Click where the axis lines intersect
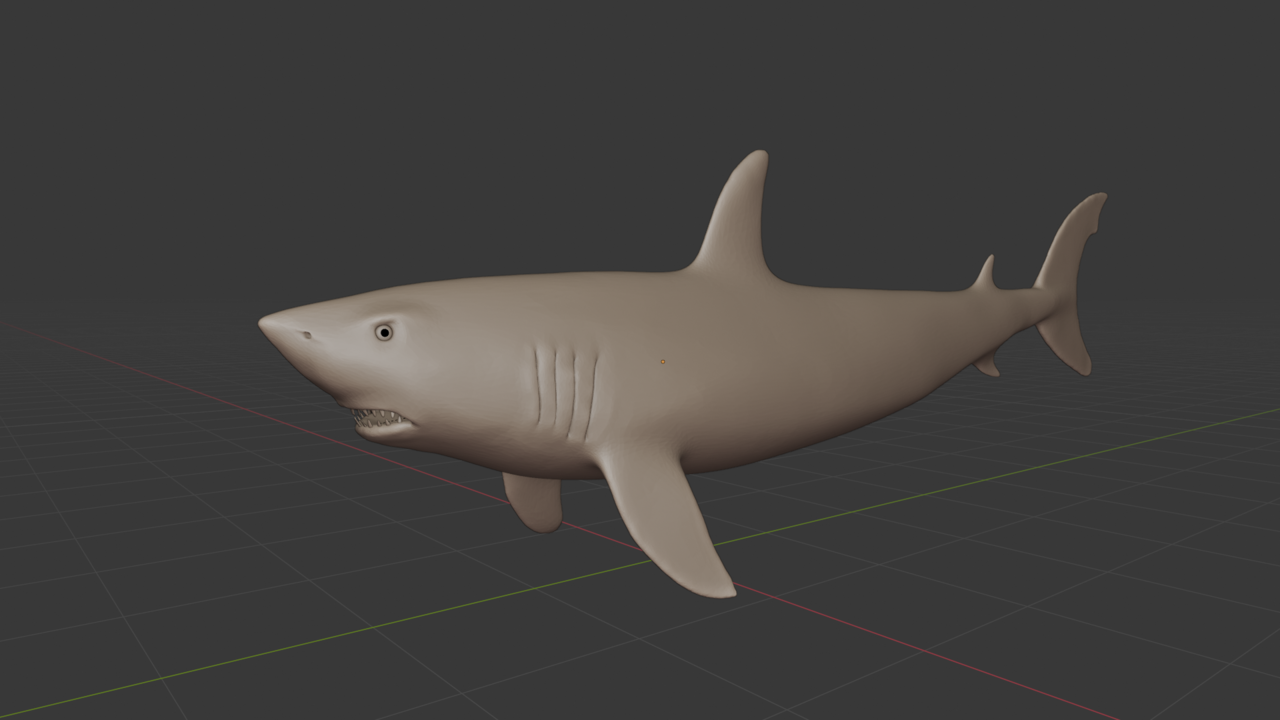This screenshot has width=1280, height=720. [x=664, y=558]
